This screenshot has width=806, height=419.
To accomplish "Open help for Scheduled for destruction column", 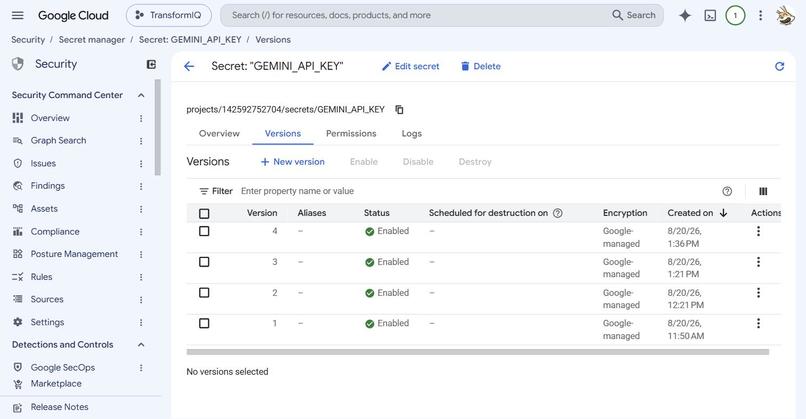I will 557,213.
